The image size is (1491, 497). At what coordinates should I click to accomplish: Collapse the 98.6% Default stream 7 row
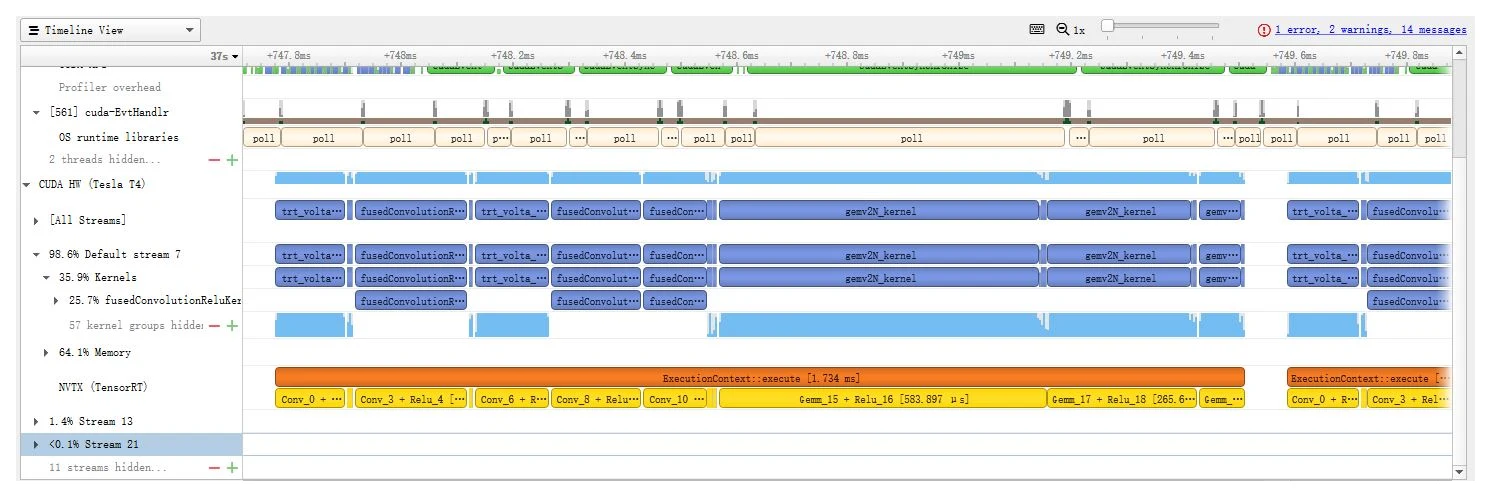click(37, 255)
